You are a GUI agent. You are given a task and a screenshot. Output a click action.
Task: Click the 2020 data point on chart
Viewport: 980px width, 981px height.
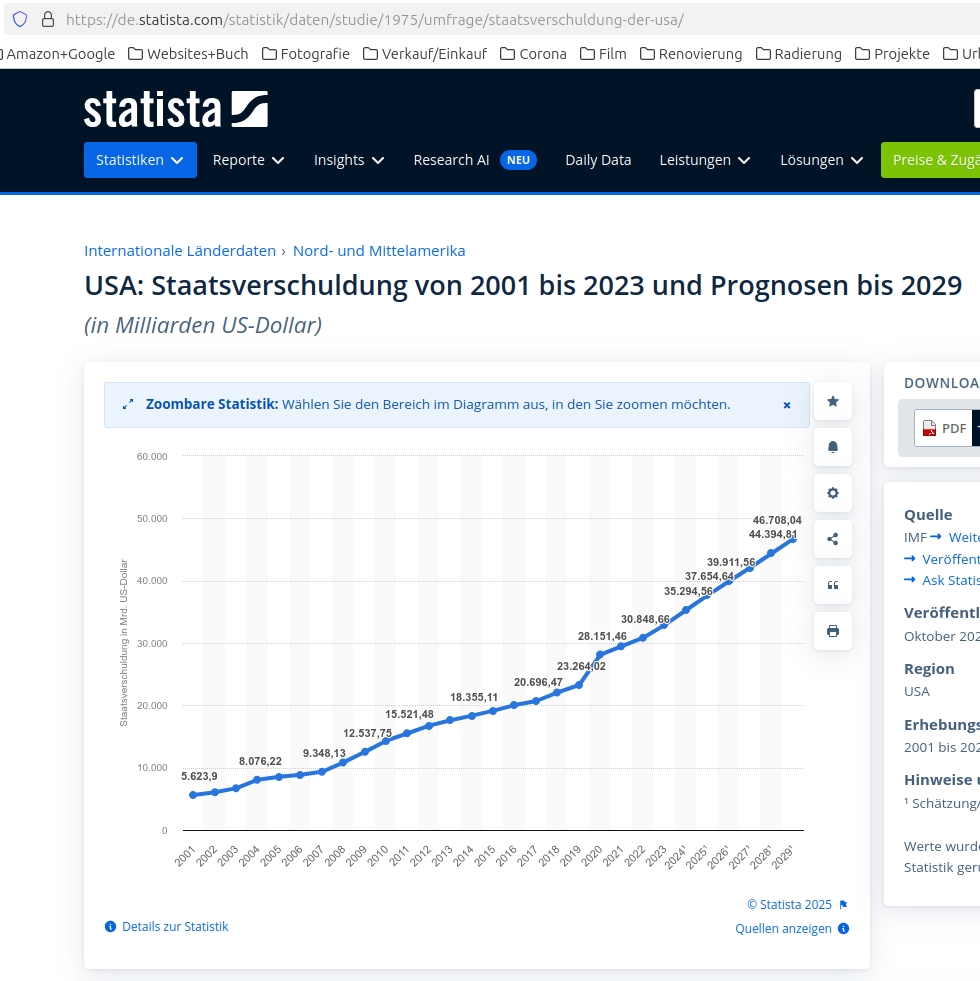pyautogui.click(x=600, y=655)
